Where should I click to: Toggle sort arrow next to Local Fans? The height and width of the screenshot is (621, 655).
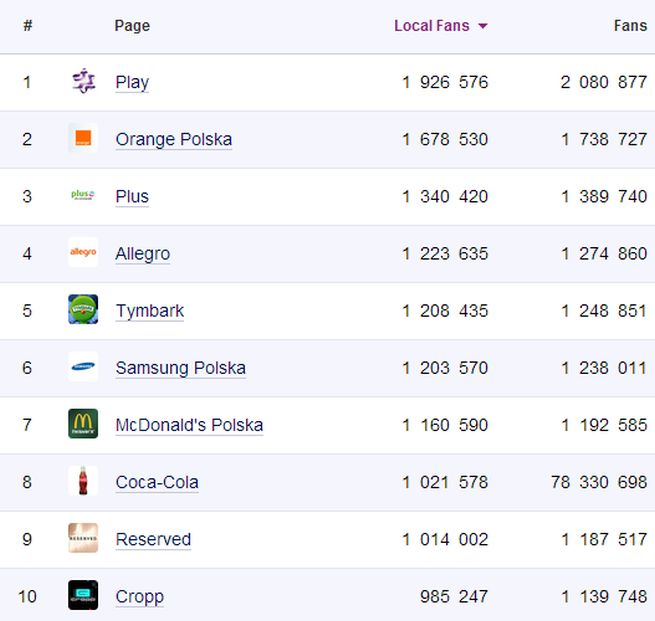(x=483, y=26)
